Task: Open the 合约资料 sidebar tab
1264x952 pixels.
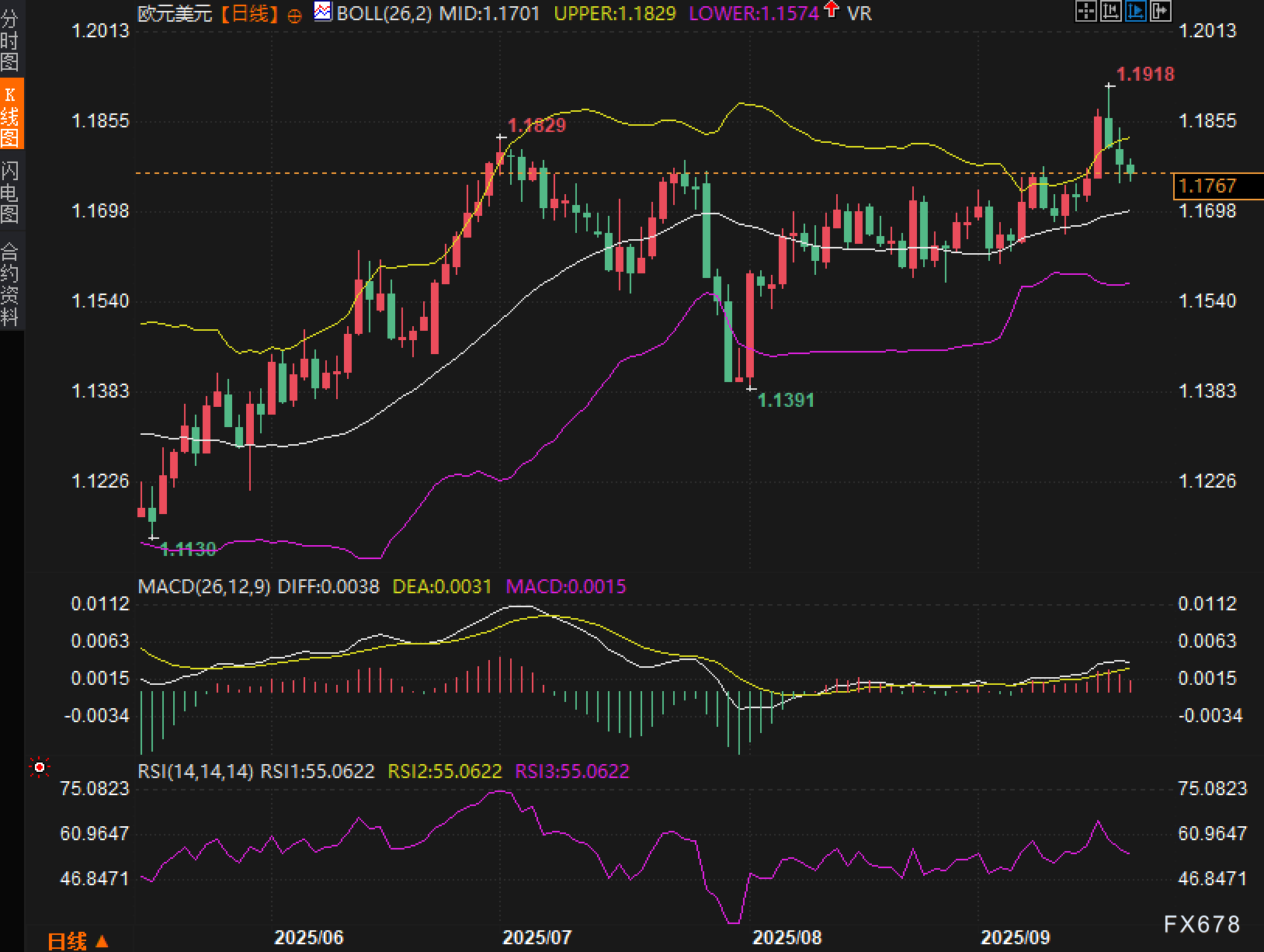Action: [x=10, y=283]
